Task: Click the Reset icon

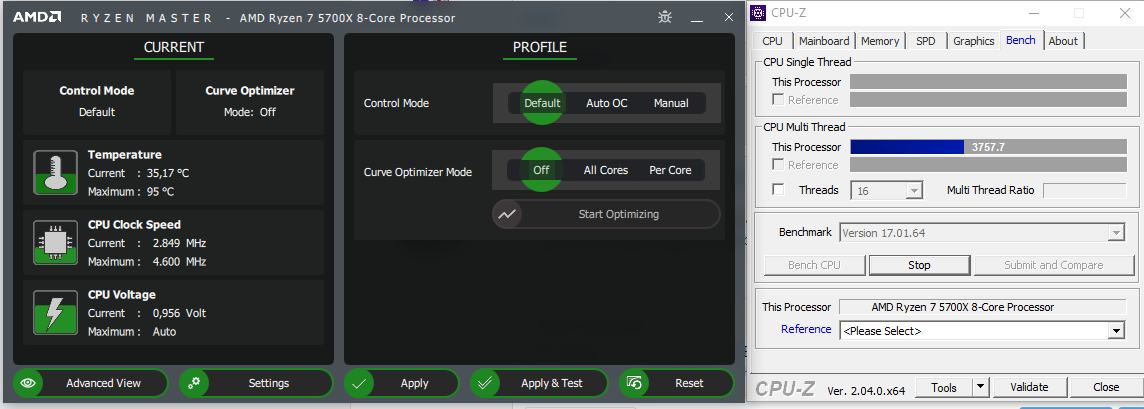Action: click(x=634, y=383)
